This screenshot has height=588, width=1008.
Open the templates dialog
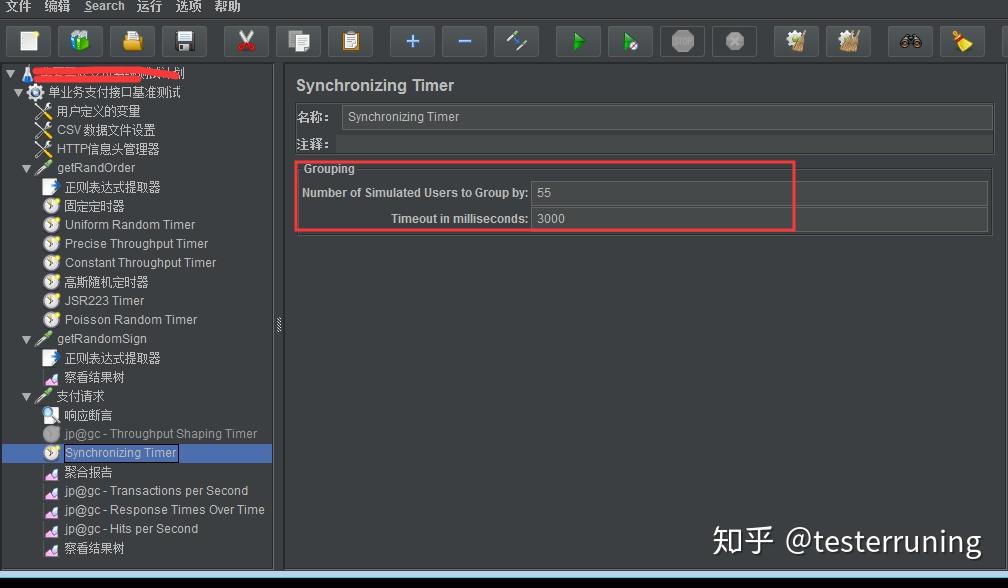click(80, 41)
